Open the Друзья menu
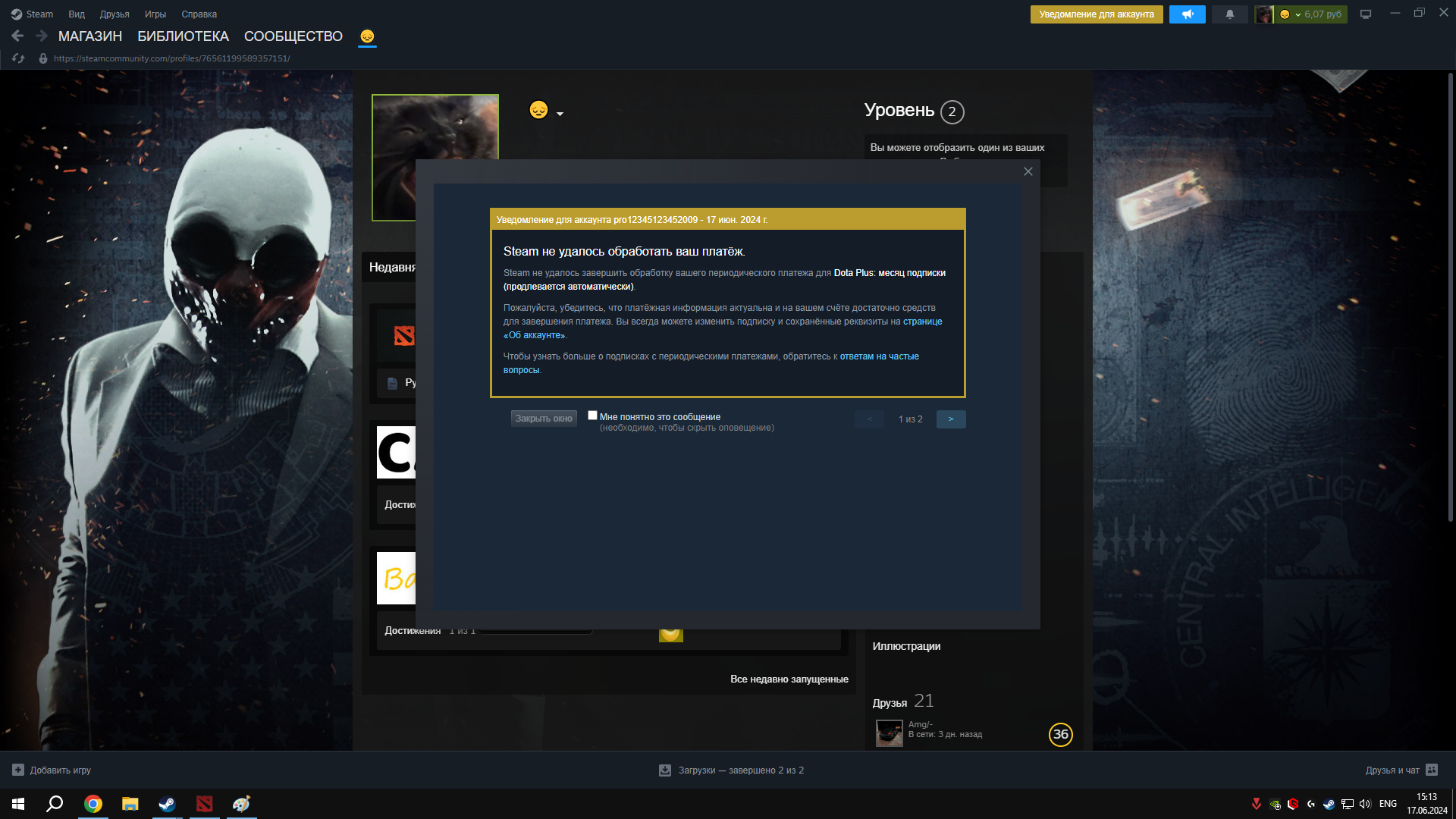Screen dimensions: 1456x819 coord(115,14)
